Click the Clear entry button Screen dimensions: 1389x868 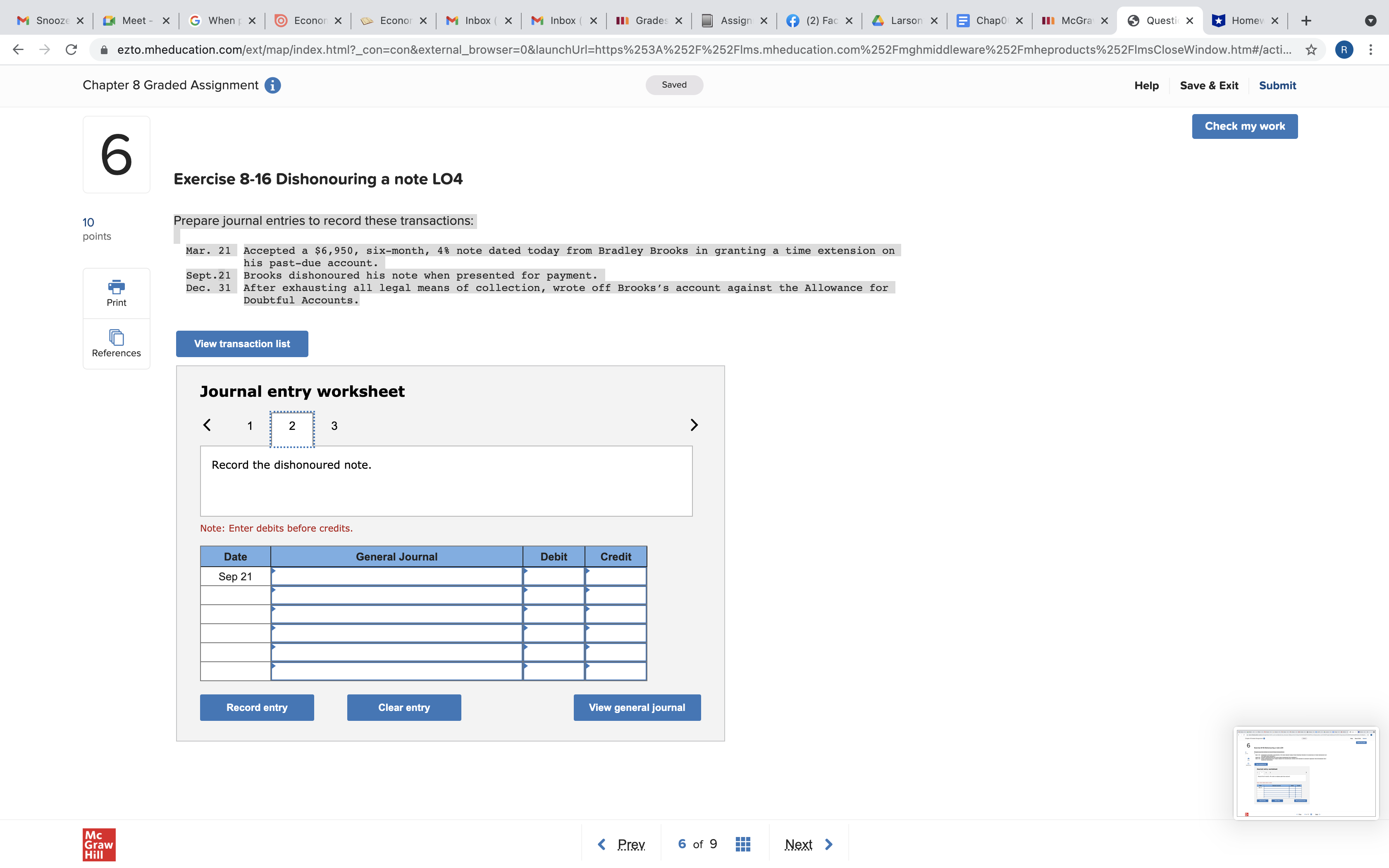403,707
